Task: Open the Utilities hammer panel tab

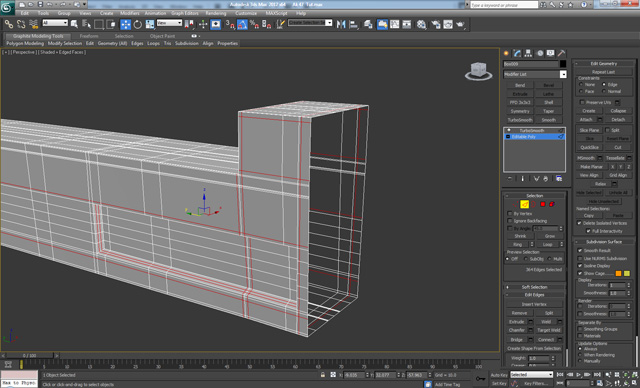Action: pos(562,53)
